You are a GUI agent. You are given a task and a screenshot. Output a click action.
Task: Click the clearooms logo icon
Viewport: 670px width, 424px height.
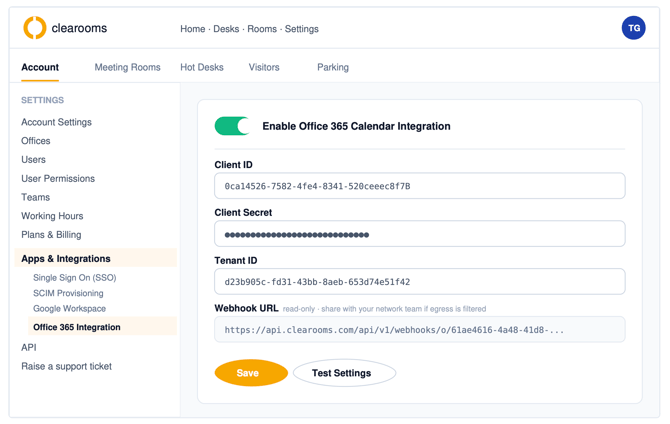click(35, 28)
